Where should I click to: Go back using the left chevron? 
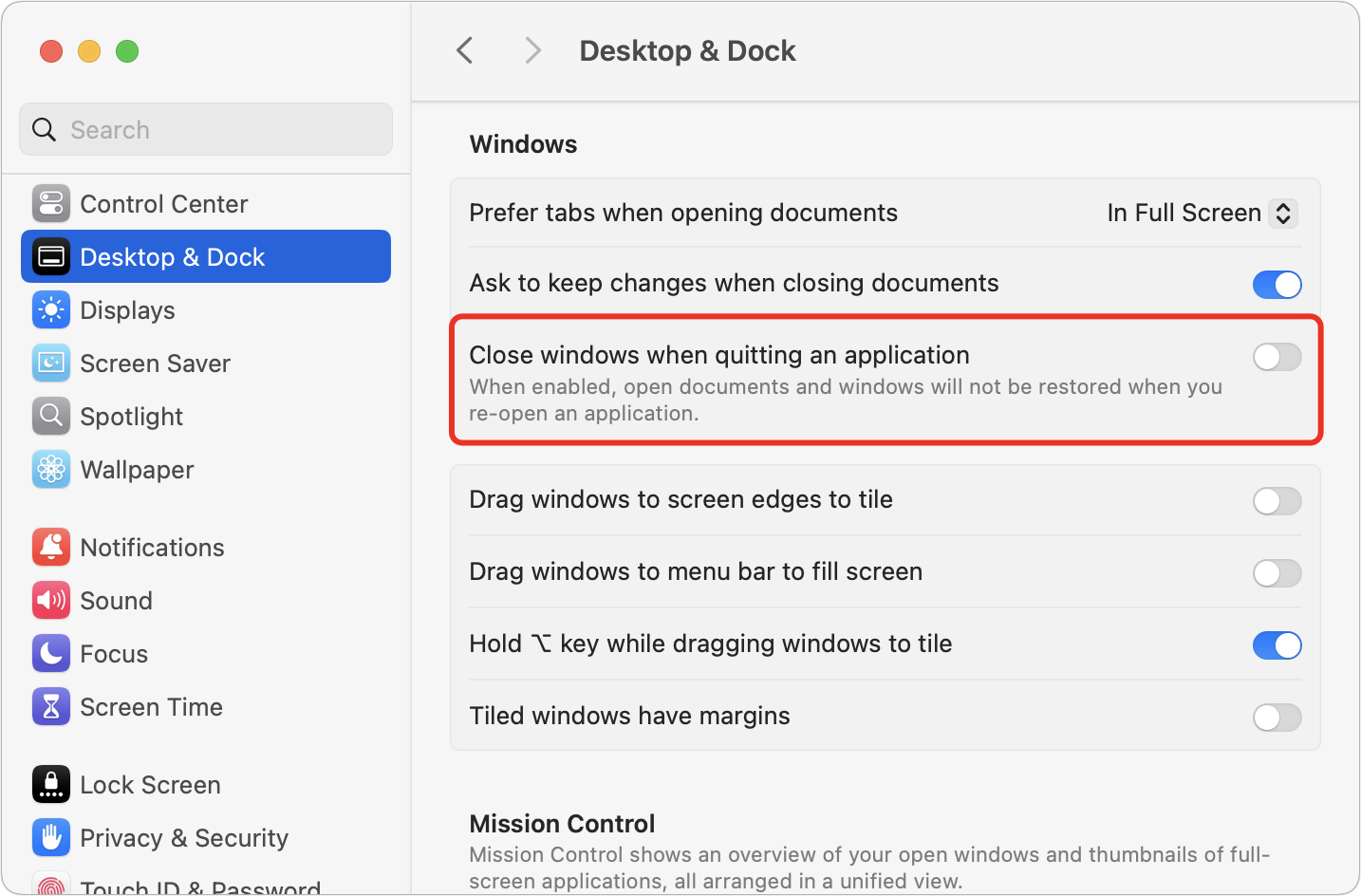465,50
